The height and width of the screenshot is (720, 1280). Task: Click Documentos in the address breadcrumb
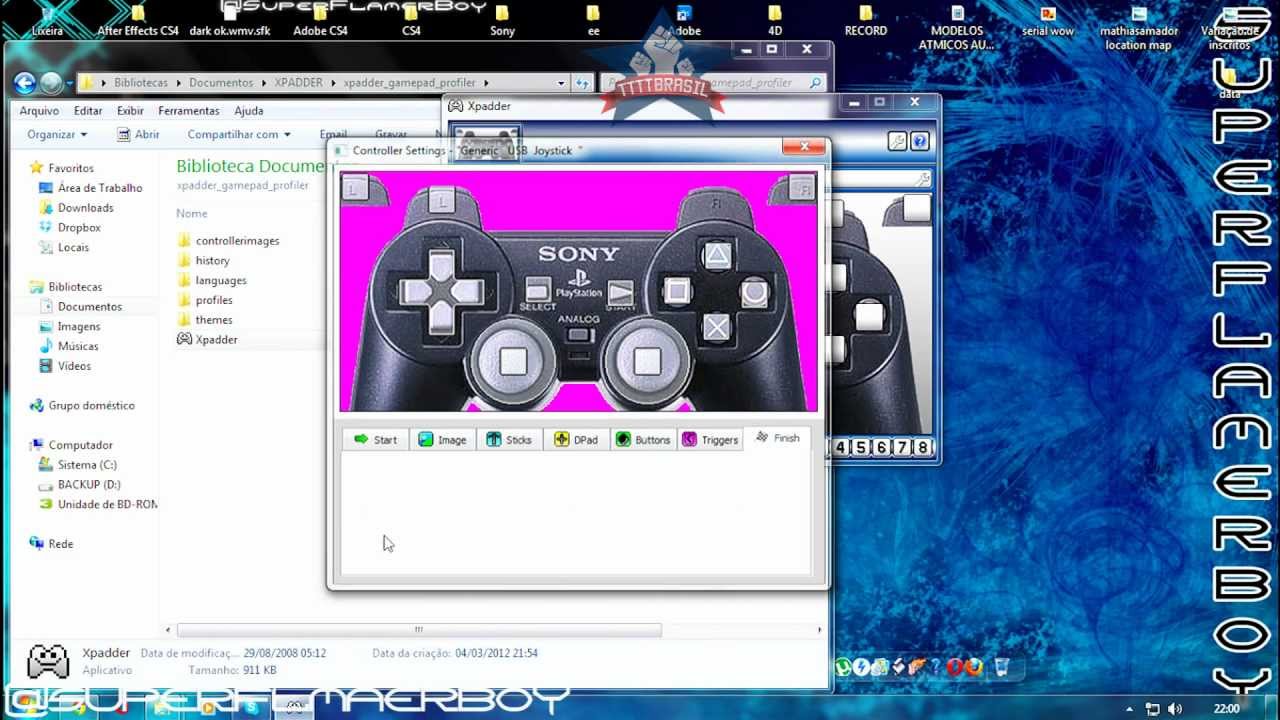(x=221, y=83)
